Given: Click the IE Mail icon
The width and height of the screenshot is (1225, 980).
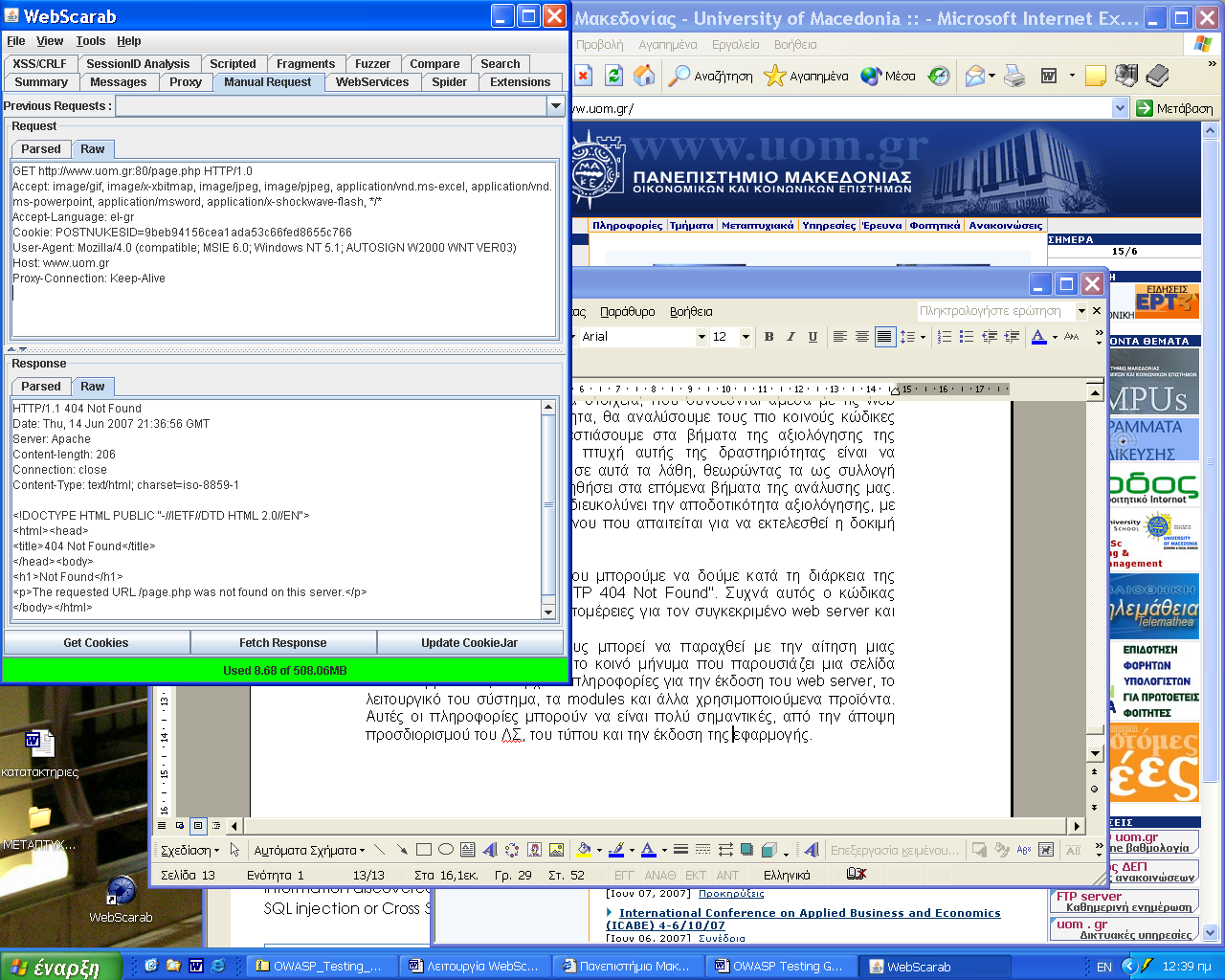Looking at the screenshot, I should 975,76.
